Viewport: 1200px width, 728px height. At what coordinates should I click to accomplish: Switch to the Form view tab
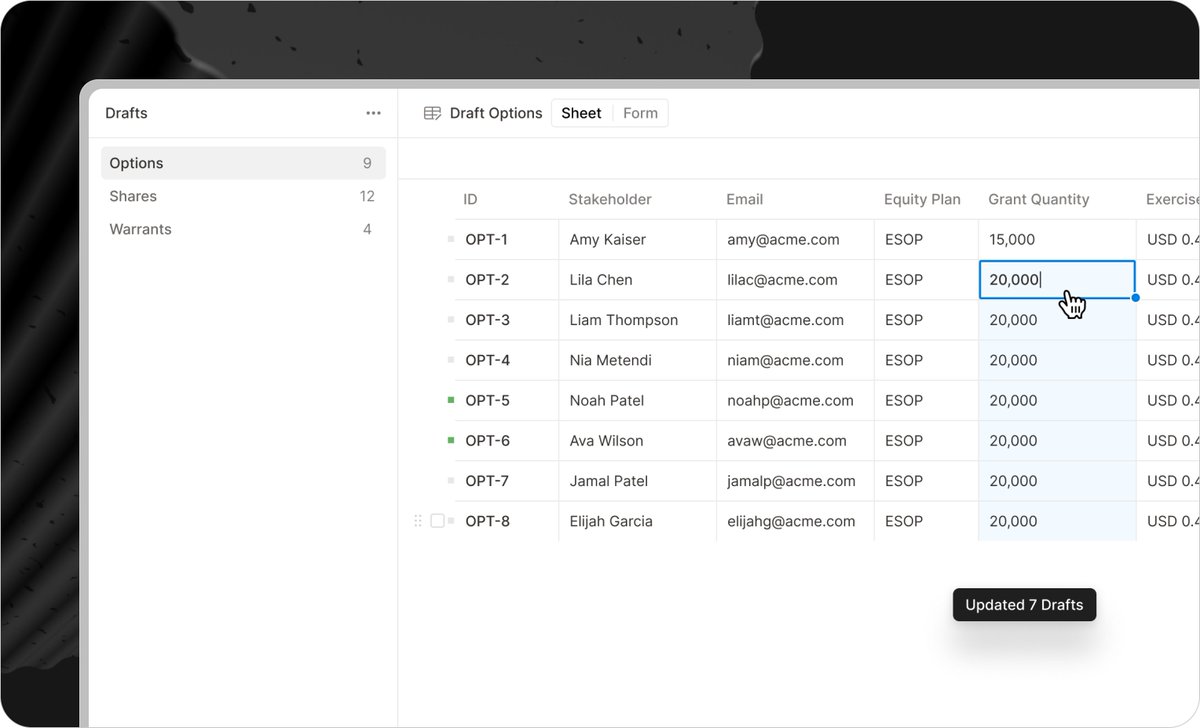coord(640,113)
